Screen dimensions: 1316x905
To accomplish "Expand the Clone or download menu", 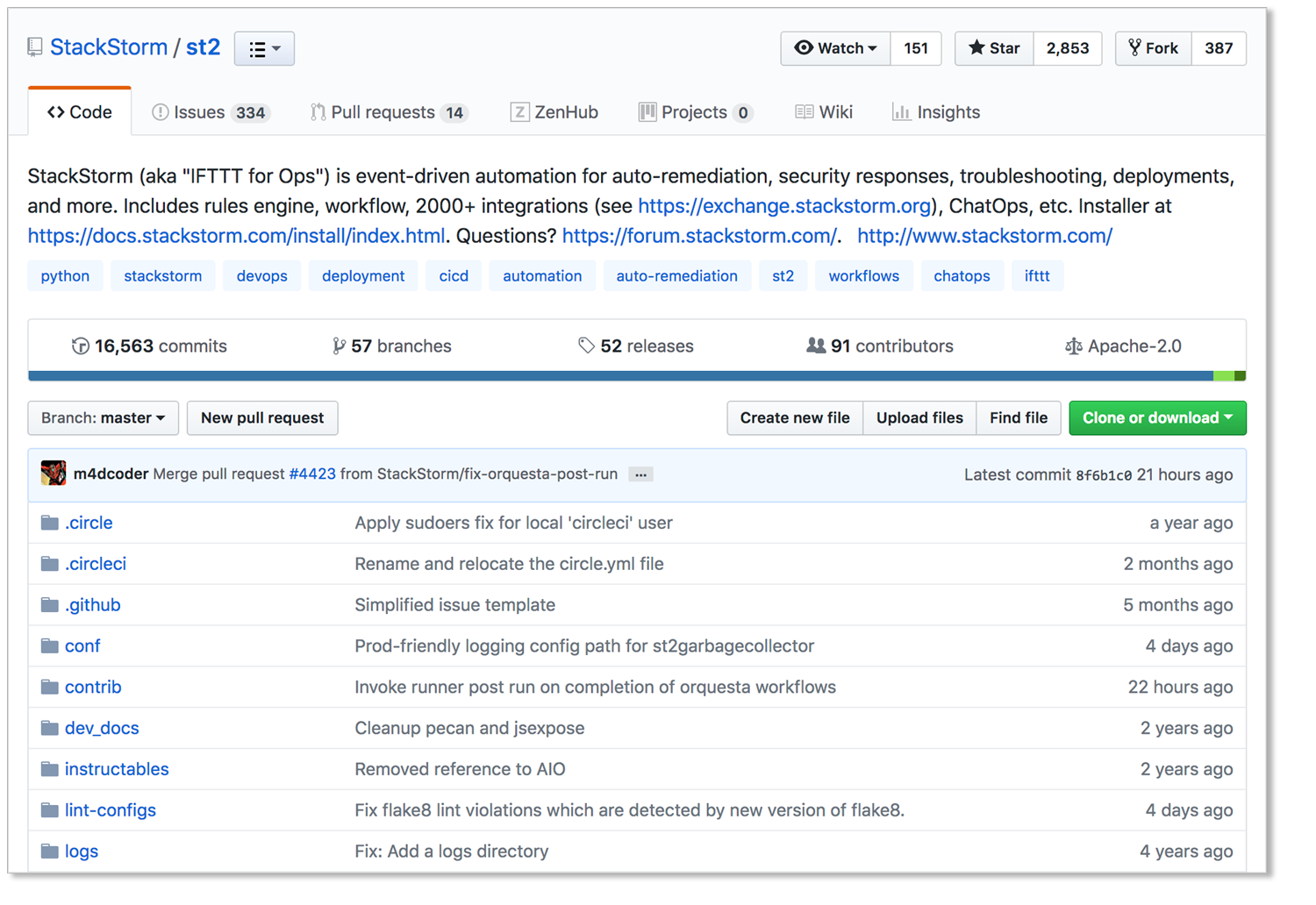I will tap(1157, 418).
